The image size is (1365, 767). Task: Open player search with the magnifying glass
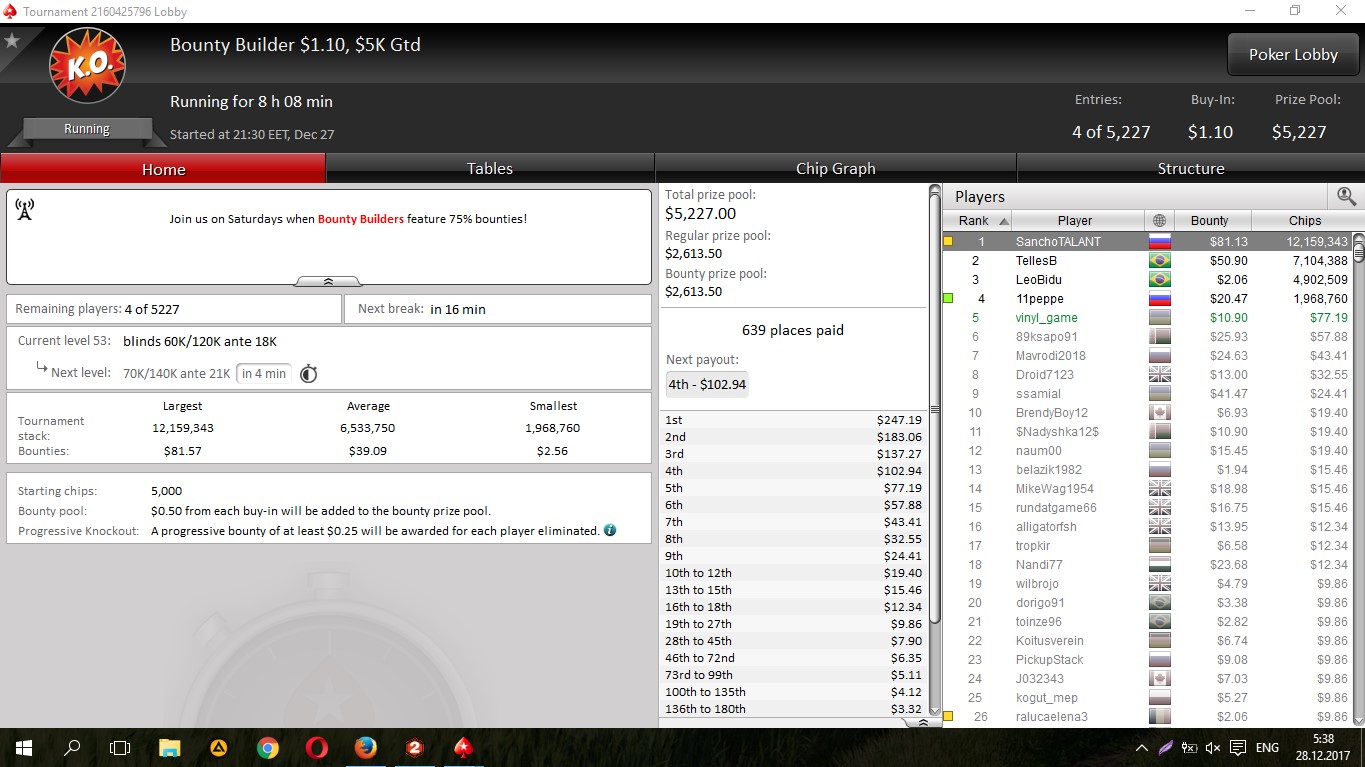1346,197
